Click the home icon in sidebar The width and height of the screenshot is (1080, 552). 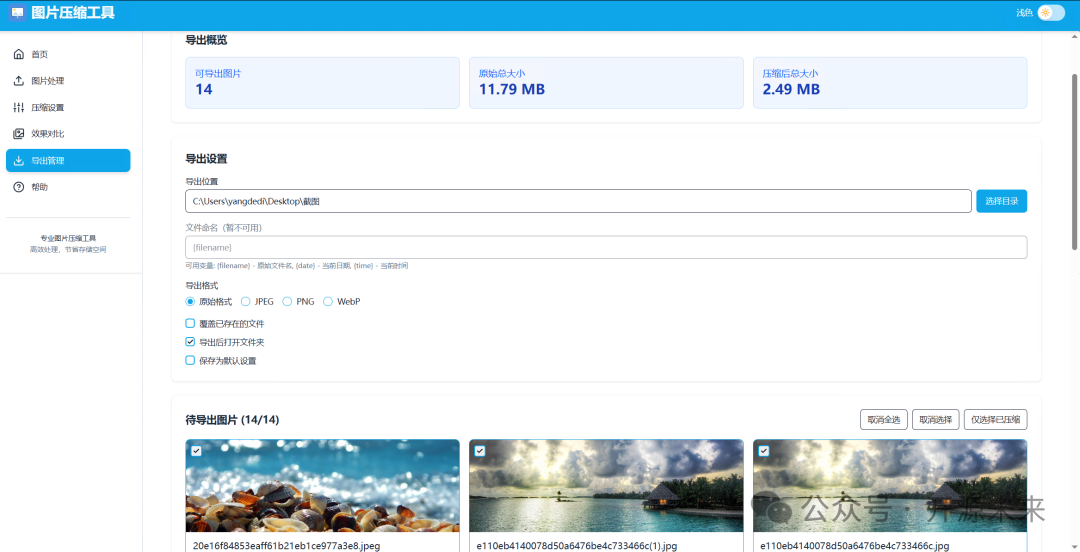tap(18, 54)
